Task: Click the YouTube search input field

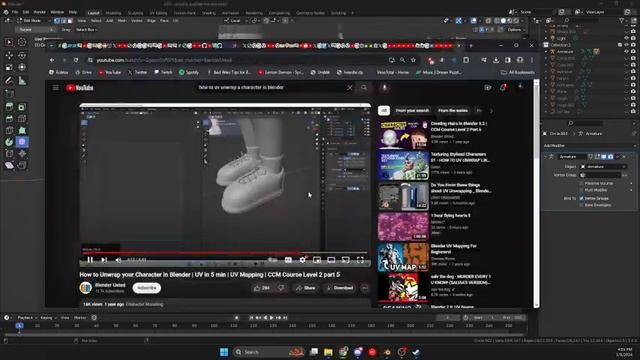Action: point(269,87)
